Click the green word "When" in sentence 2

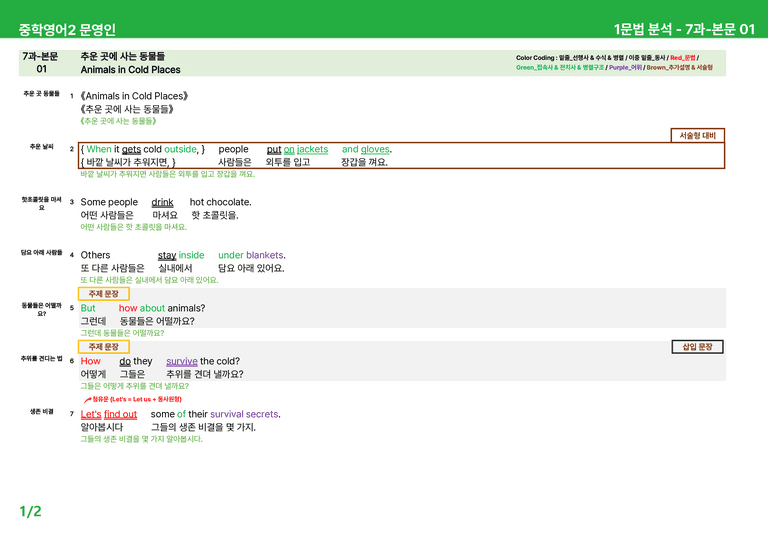[x=99, y=149]
